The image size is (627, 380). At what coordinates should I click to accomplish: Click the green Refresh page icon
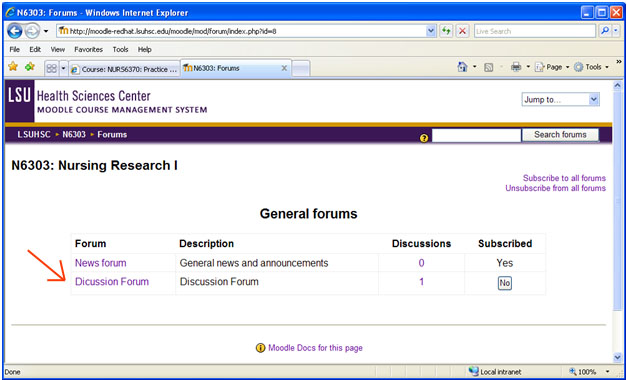(x=446, y=31)
